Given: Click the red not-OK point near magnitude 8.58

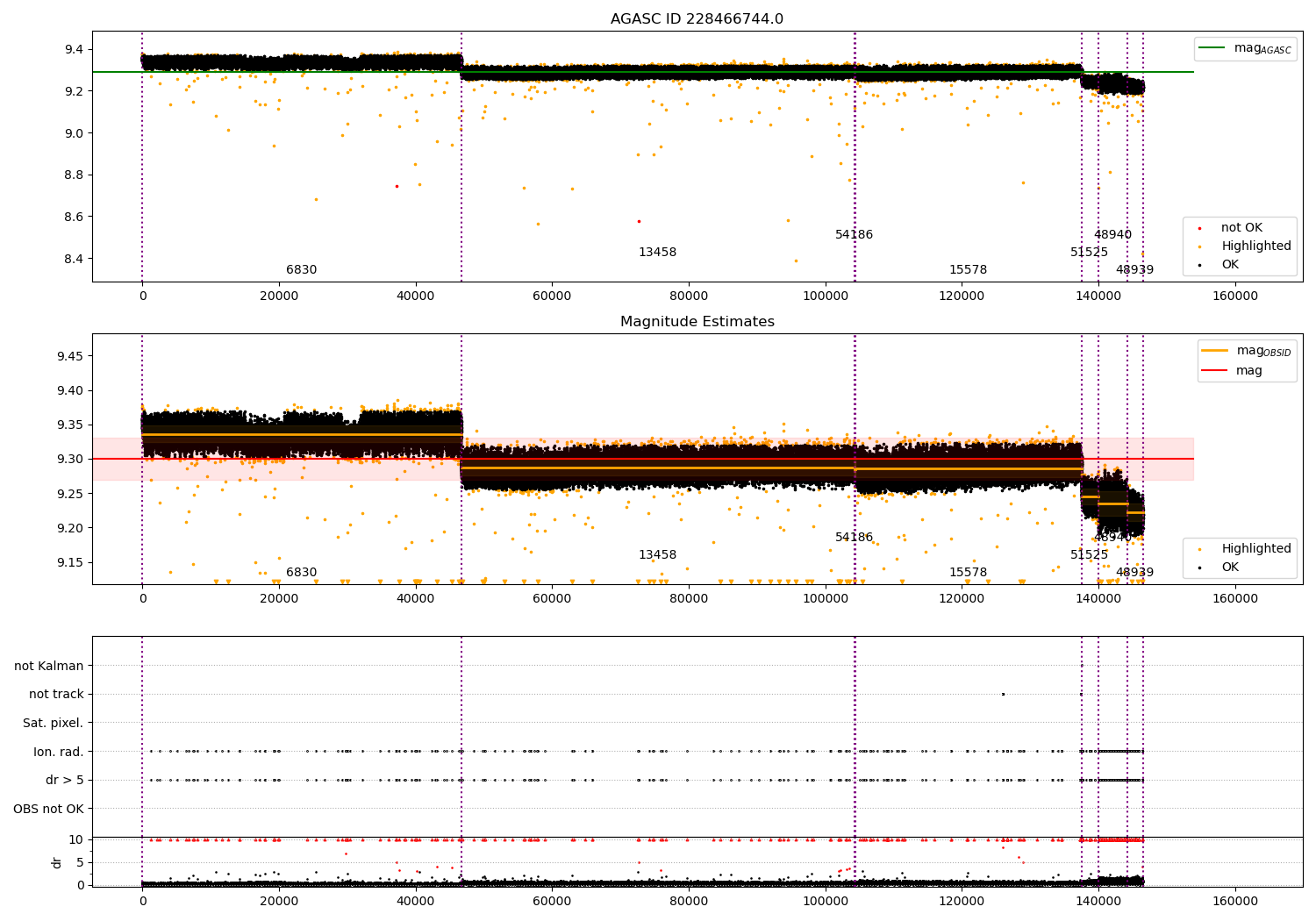Looking at the screenshot, I should (x=639, y=221).
